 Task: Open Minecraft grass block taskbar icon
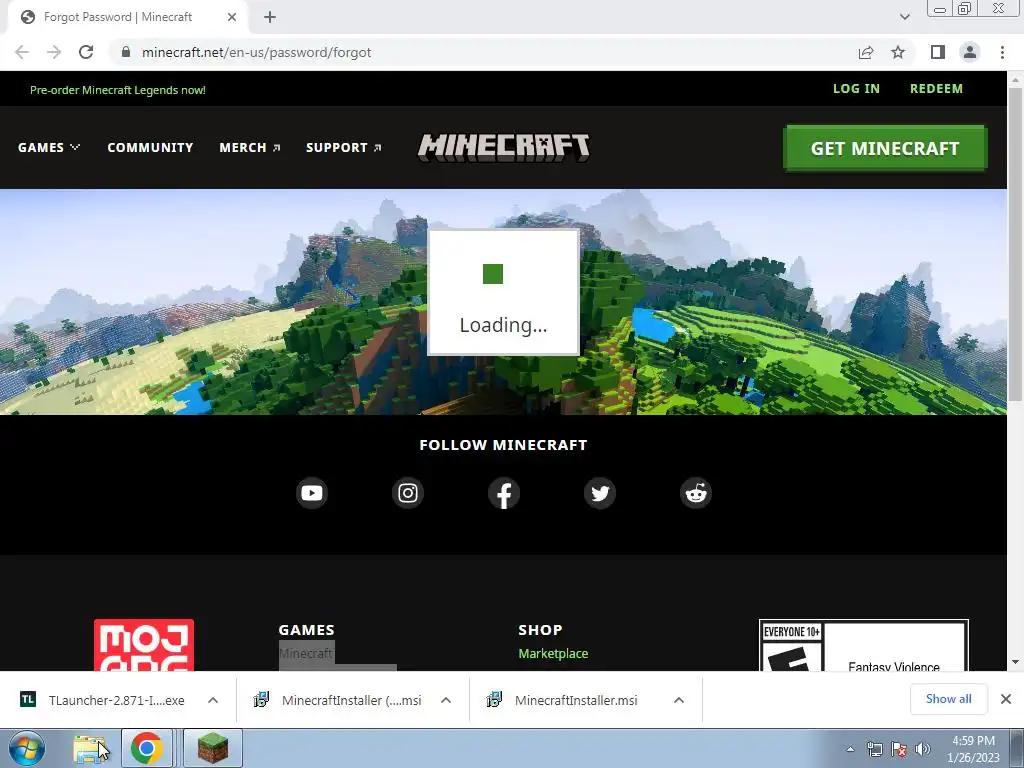coord(213,748)
